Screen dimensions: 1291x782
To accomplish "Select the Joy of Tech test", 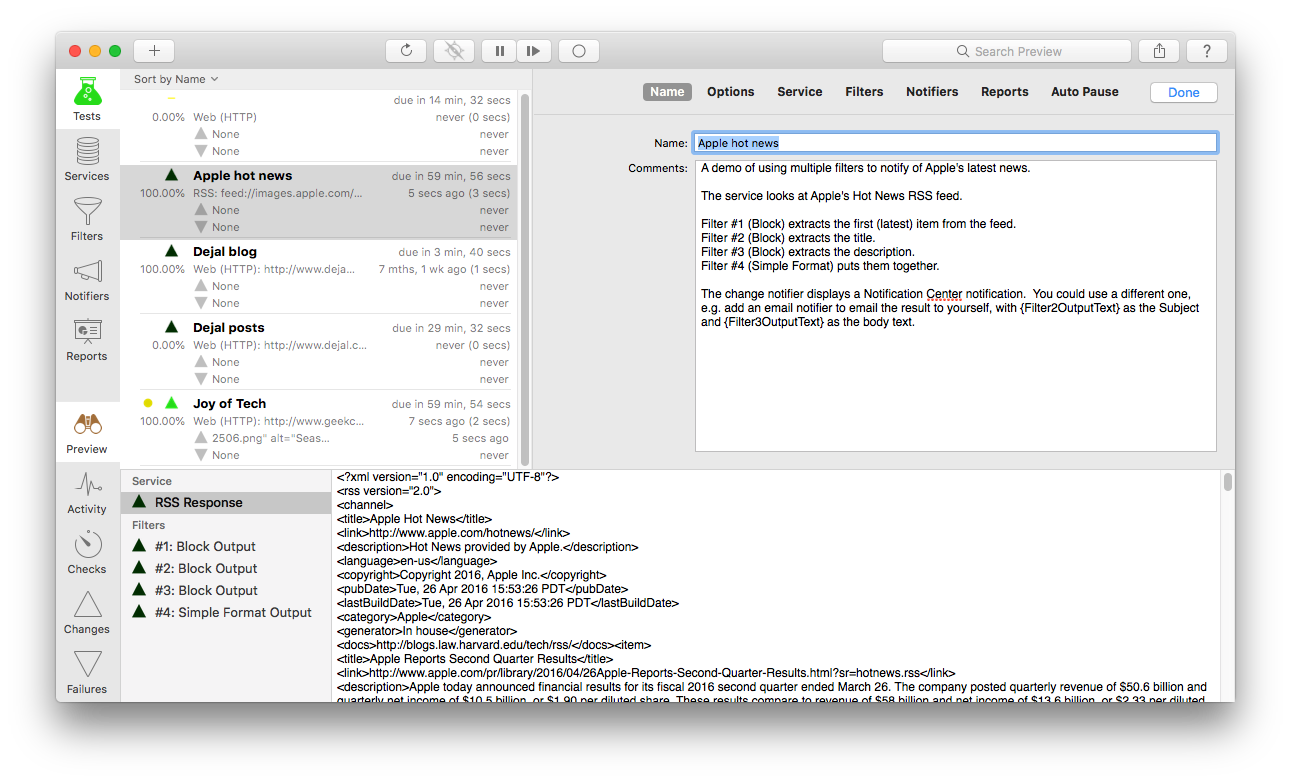I will tap(320, 429).
